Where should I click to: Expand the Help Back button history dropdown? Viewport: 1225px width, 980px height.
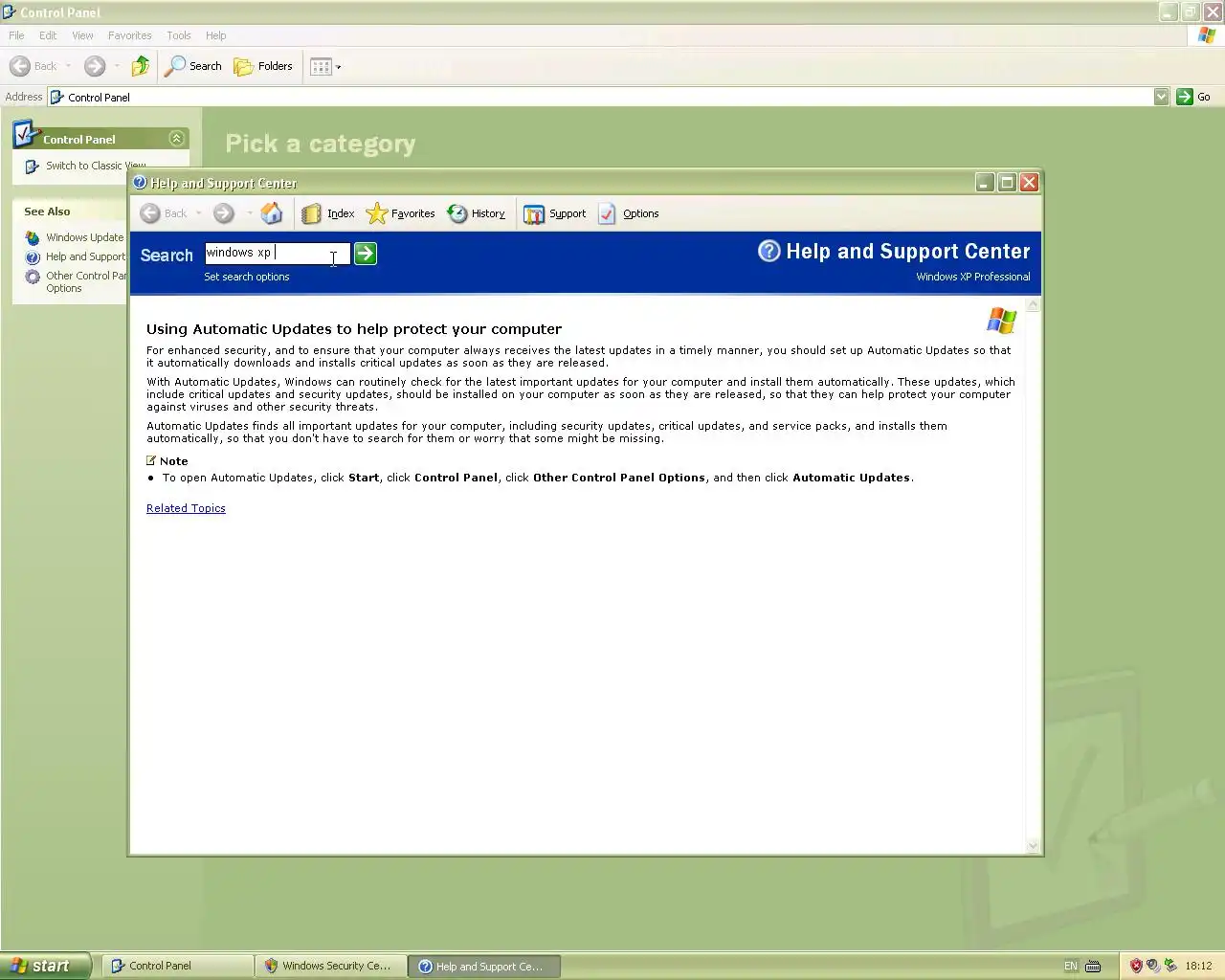(x=199, y=213)
